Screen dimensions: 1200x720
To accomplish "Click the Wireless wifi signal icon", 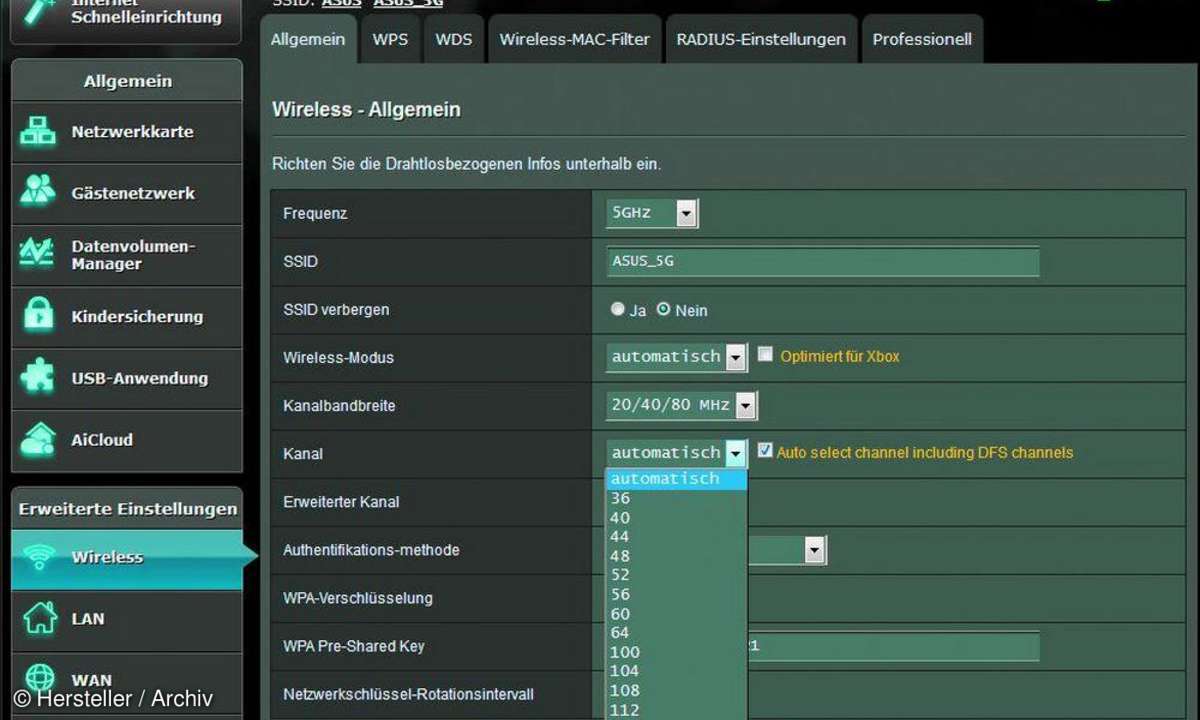I will pos(40,558).
